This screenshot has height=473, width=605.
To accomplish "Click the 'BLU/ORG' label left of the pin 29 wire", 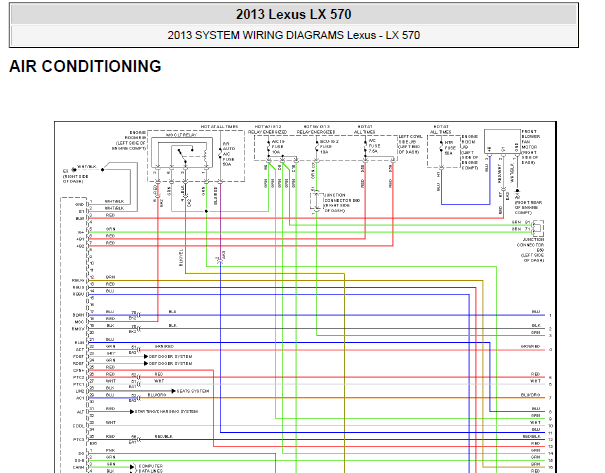I will coord(157,395).
